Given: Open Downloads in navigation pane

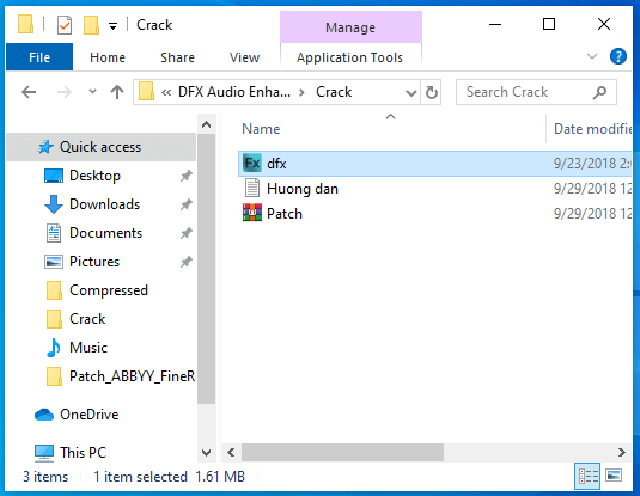Looking at the screenshot, I should 105,204.
